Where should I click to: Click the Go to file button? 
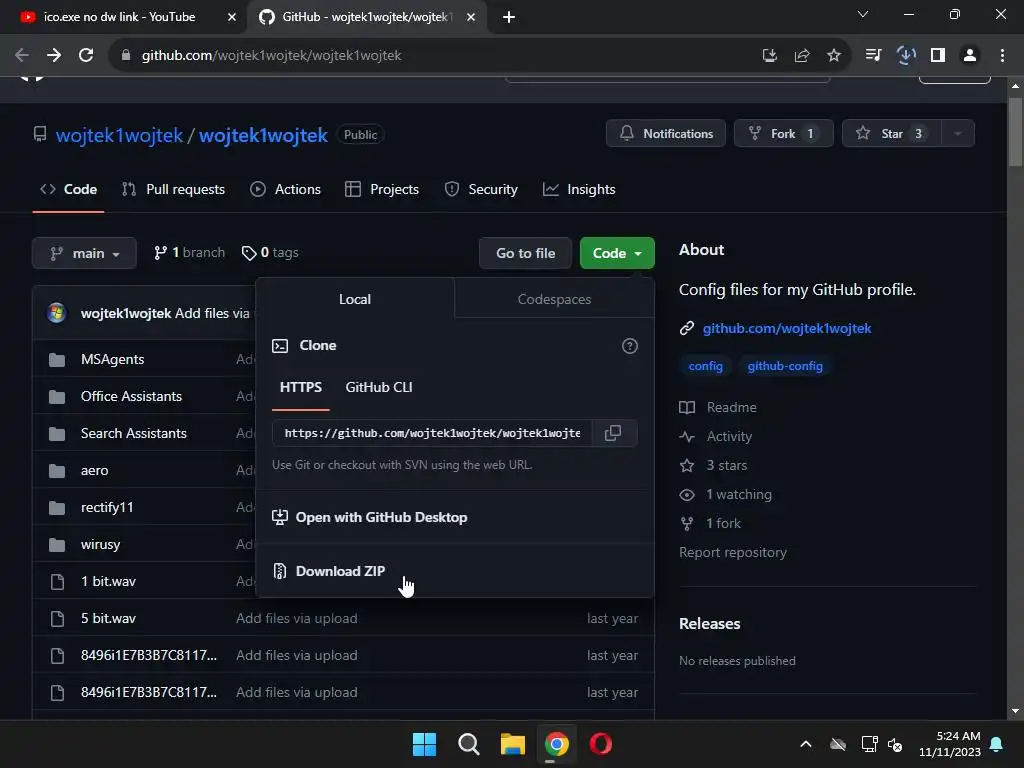point(526,253)
